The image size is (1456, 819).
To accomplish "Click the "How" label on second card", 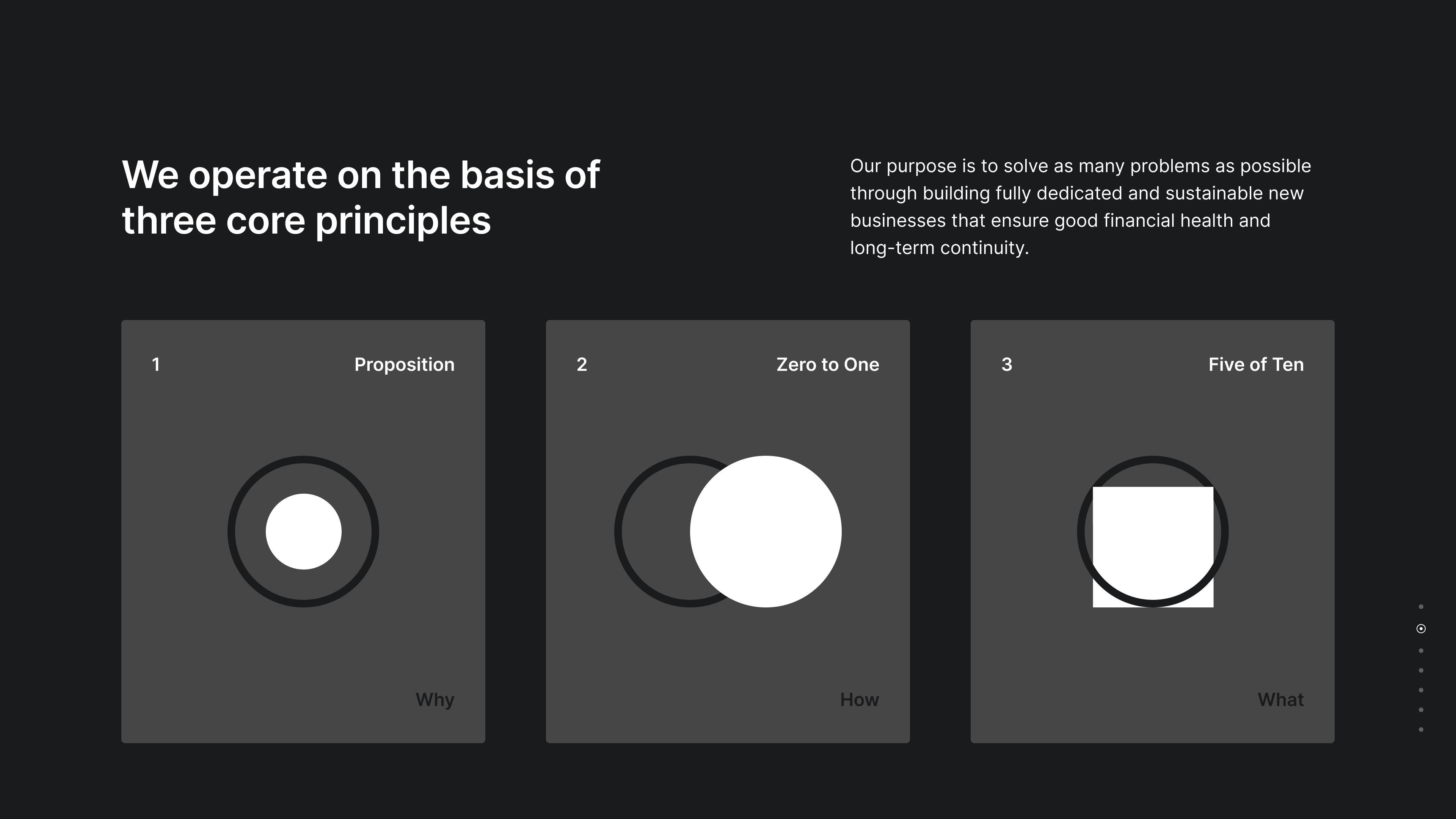I will pos(859,700).
